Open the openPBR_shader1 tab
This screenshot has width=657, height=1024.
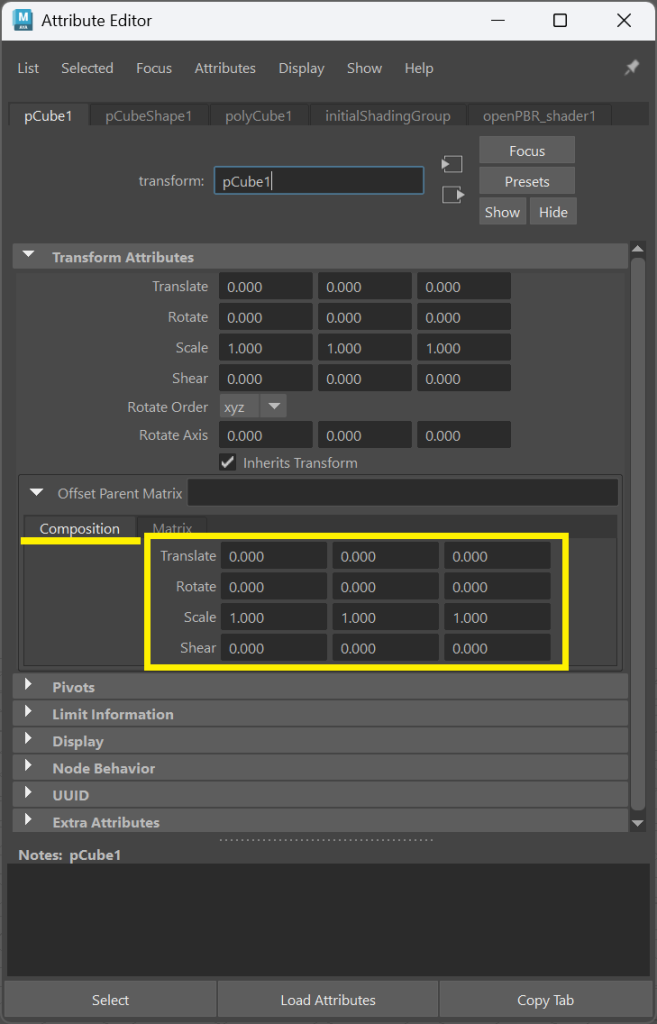click(539, 116)
